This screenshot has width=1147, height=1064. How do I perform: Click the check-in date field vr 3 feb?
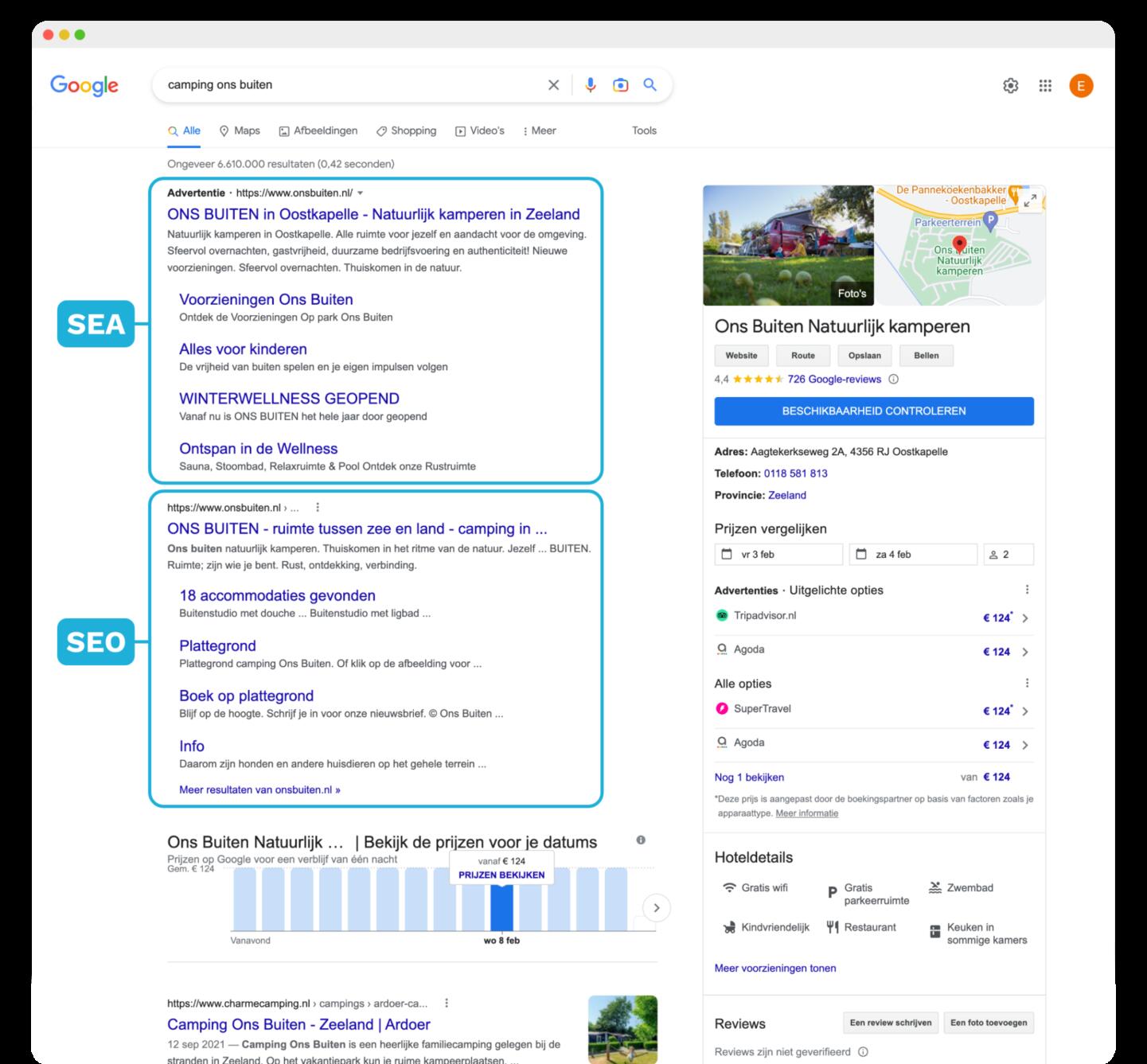(778, 555)
